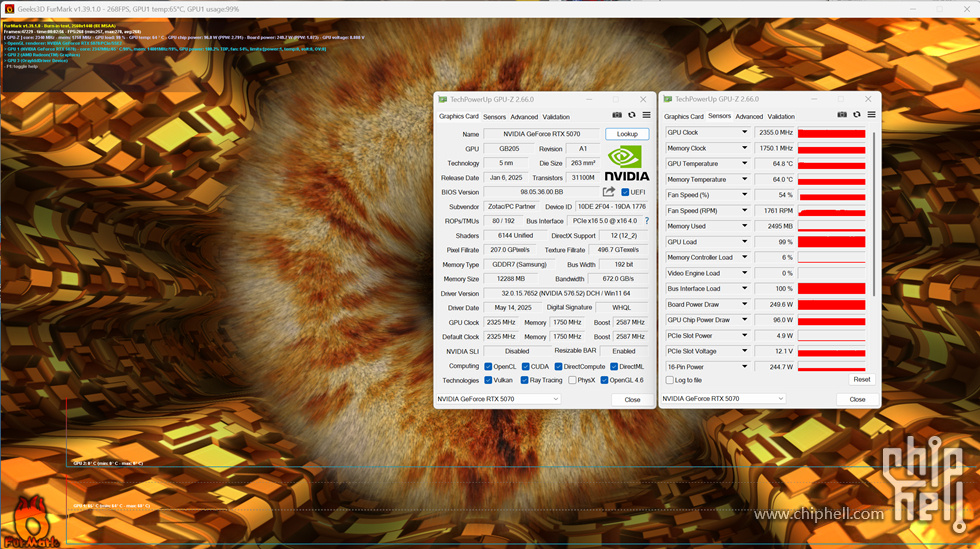Switch to Graphics Card tab in right GPU-Z window
The image size is (980, 549).
[684, 116]
